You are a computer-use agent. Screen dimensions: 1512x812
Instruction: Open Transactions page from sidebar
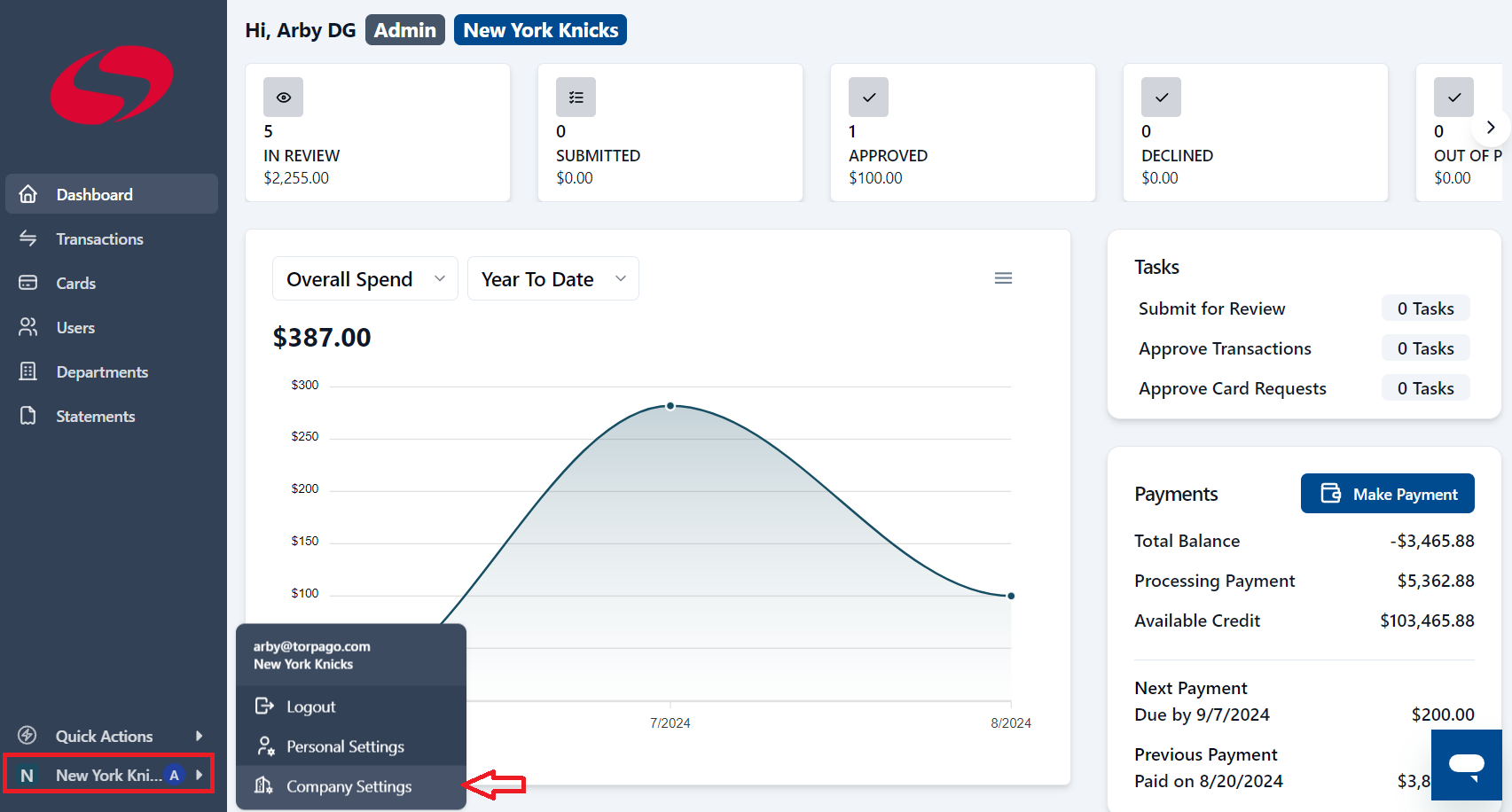(x=112, y=238)
